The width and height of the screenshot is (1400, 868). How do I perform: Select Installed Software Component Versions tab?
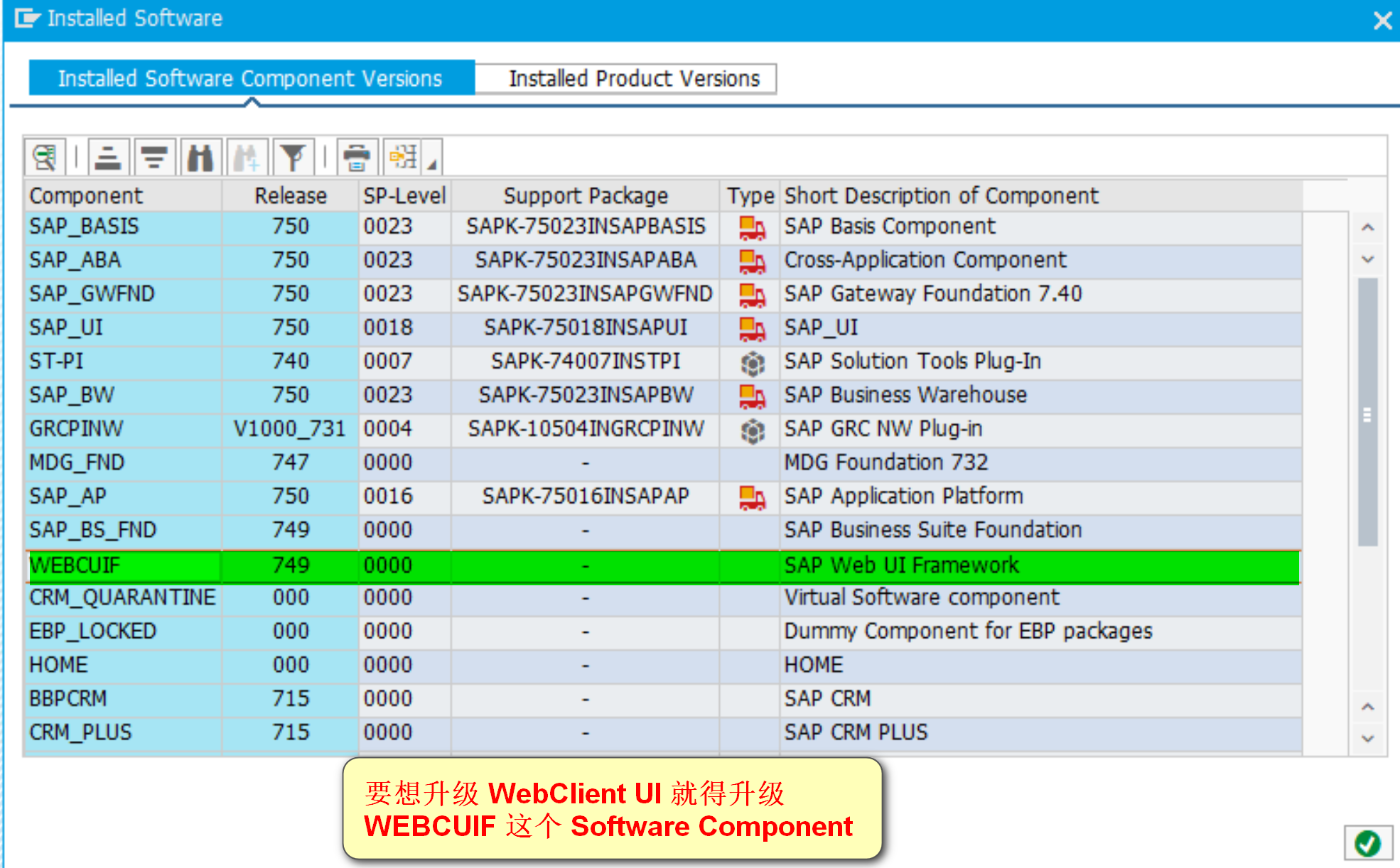[x=251, y=78]
